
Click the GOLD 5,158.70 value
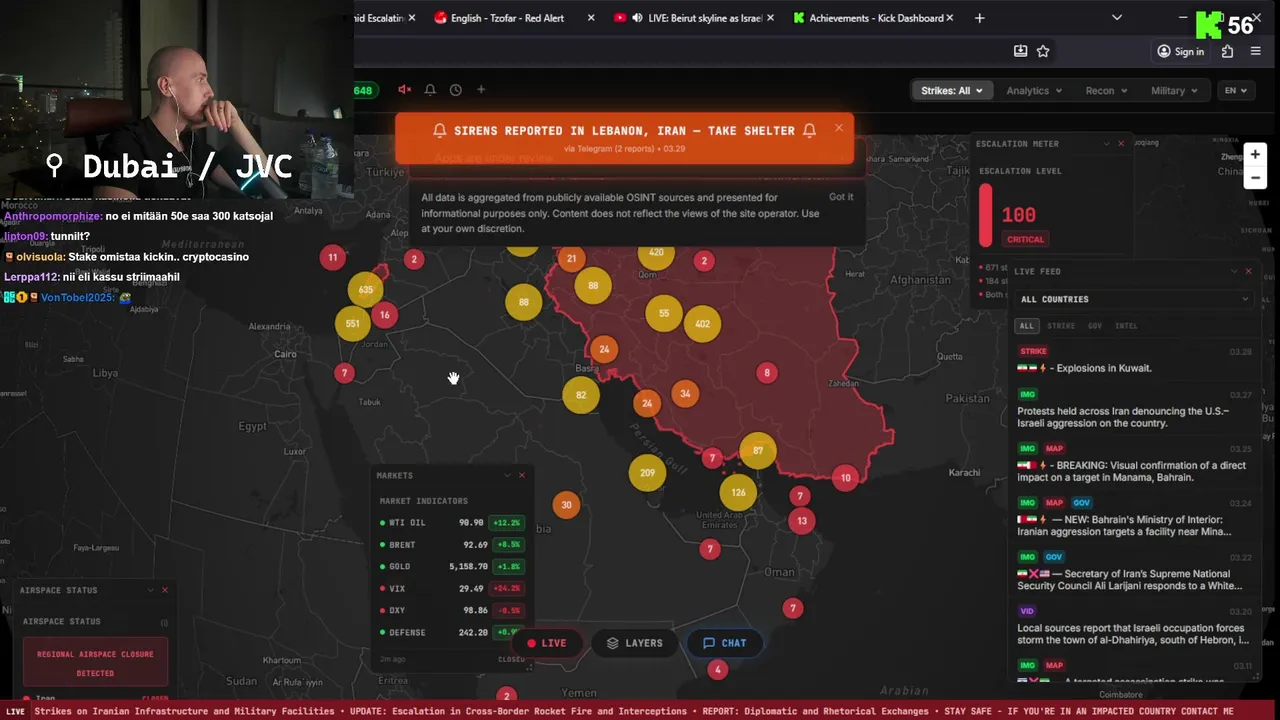[x=466, y=567]
